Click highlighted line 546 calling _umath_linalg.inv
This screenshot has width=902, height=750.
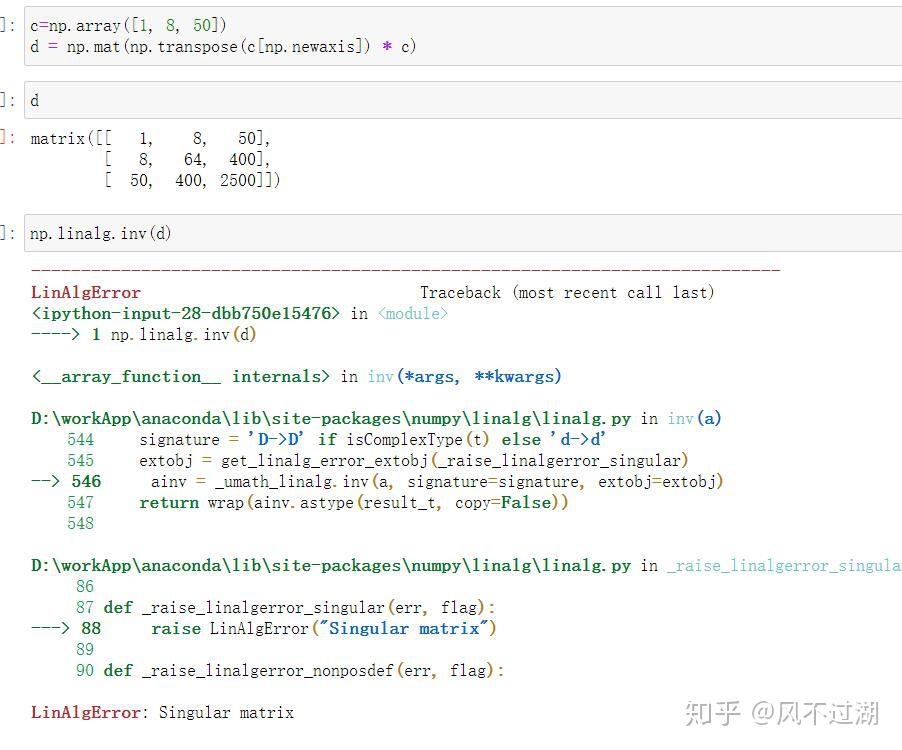[x=377, y=482]
